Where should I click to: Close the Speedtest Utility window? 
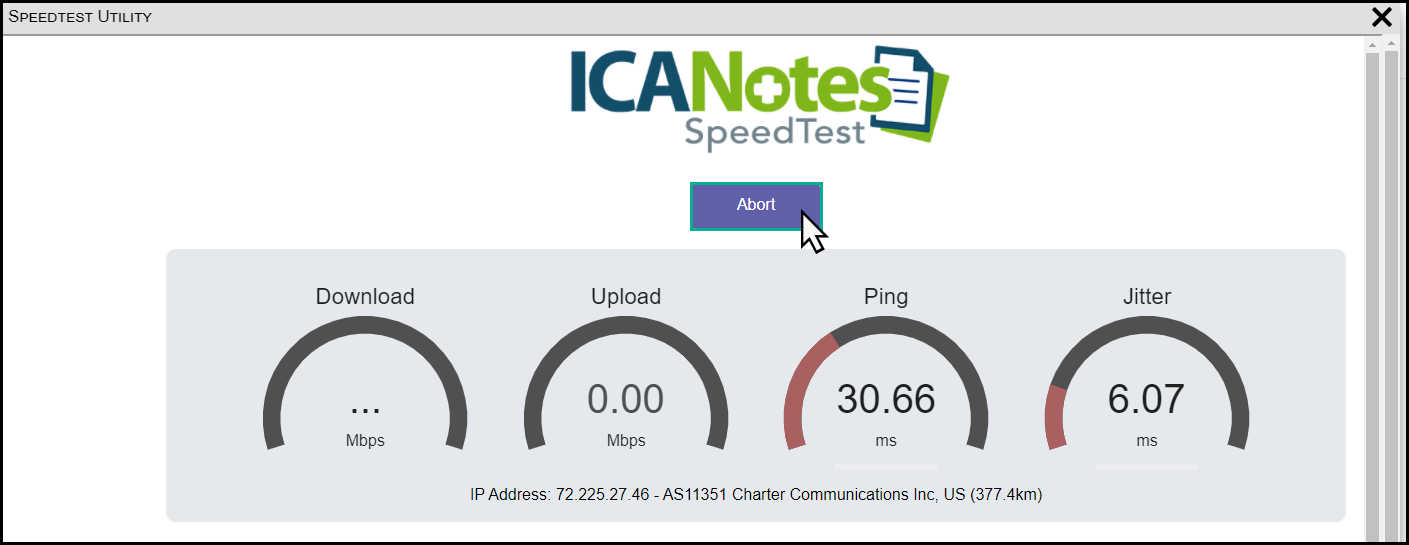tap(1381, 17)
